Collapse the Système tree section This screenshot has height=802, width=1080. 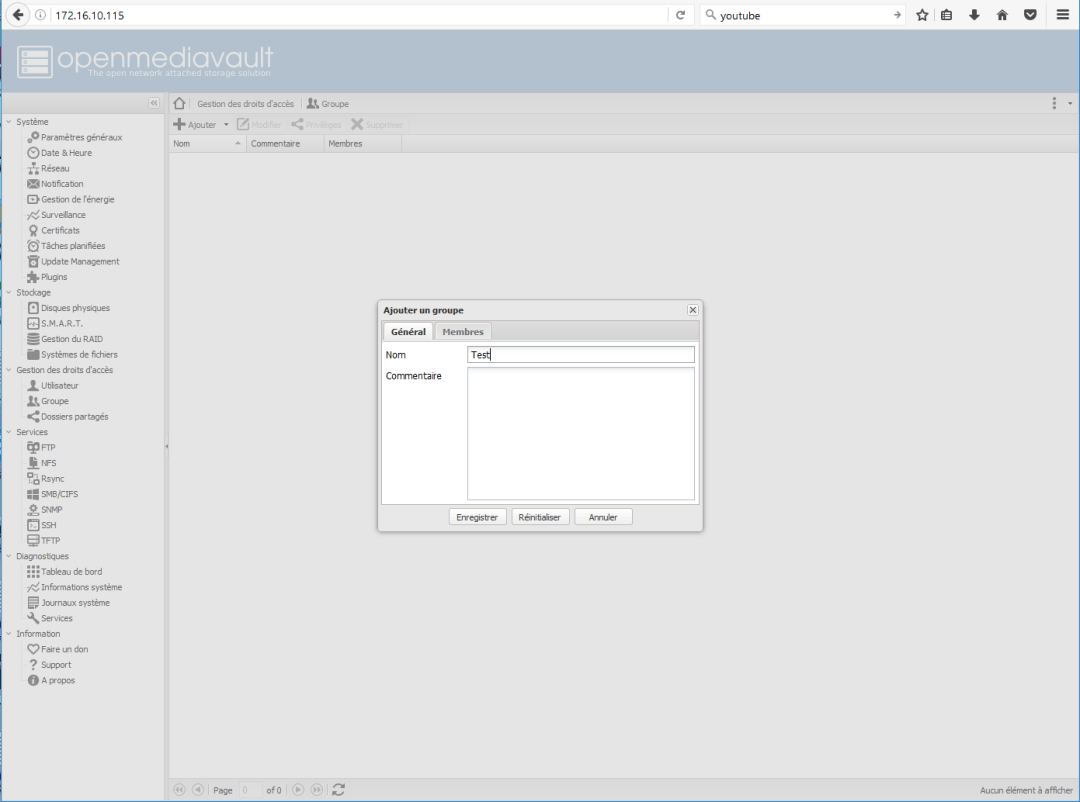[x=9, y=122]
